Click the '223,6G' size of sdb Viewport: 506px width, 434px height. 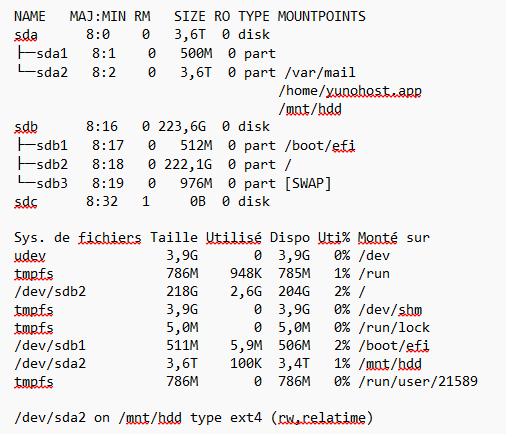[182, 127]
